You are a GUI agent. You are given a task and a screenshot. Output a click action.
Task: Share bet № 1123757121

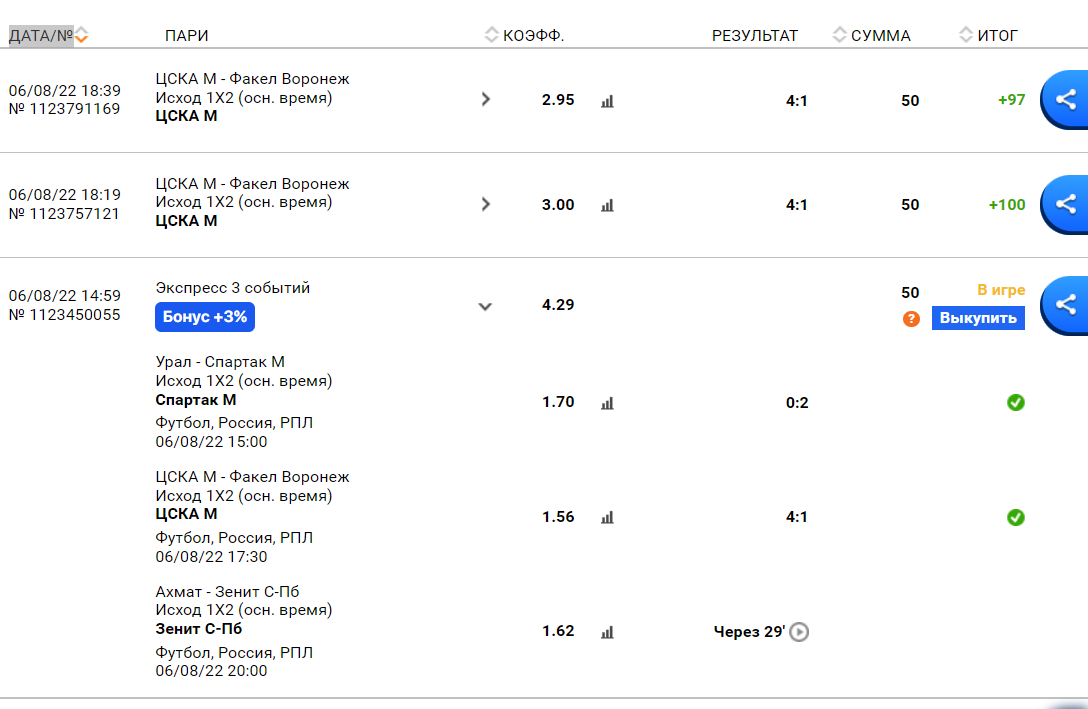click(1065, 204)
